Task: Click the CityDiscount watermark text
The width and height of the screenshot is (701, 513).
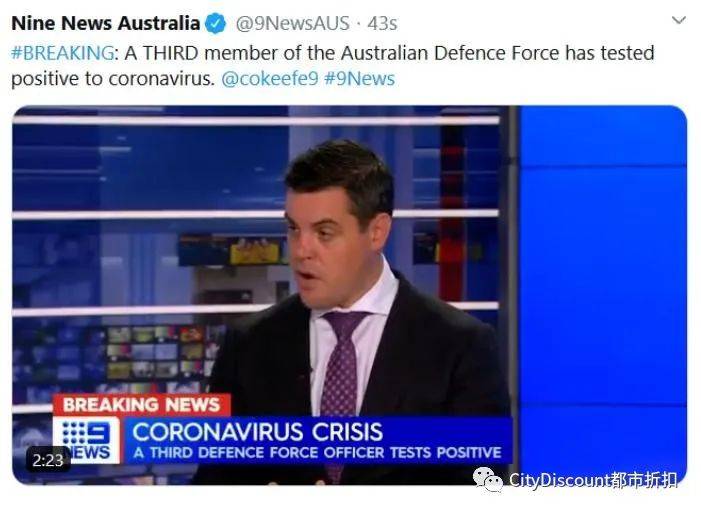Action: pos(593,480)
